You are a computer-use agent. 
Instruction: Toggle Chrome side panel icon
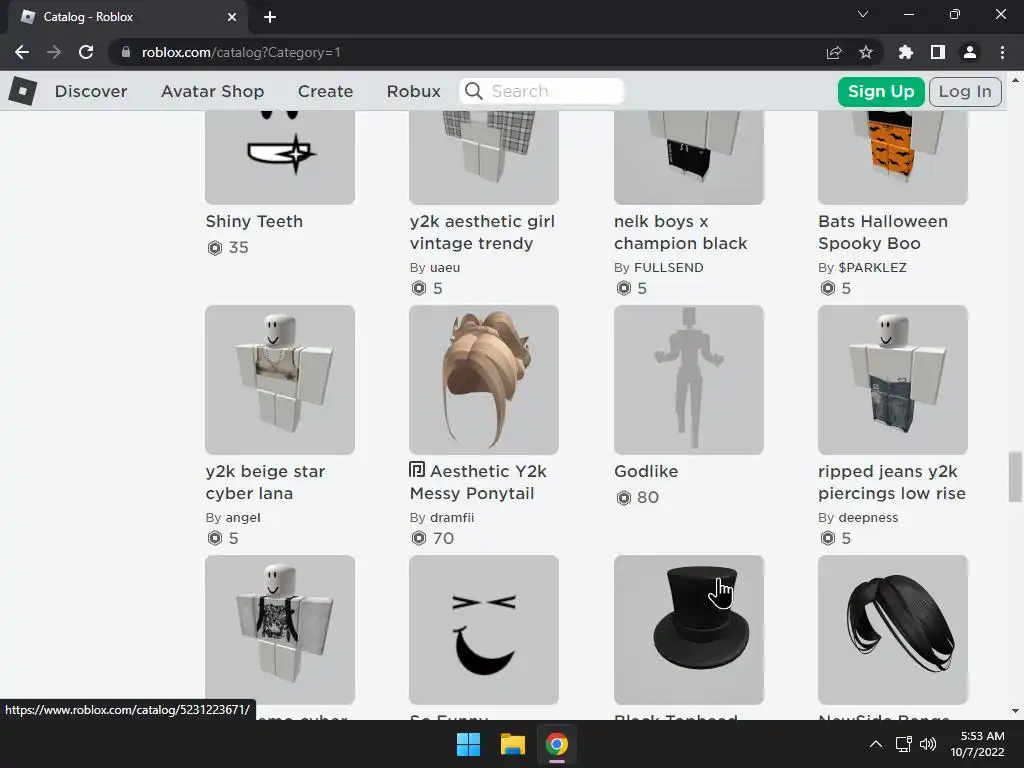(x=938, y=52)
